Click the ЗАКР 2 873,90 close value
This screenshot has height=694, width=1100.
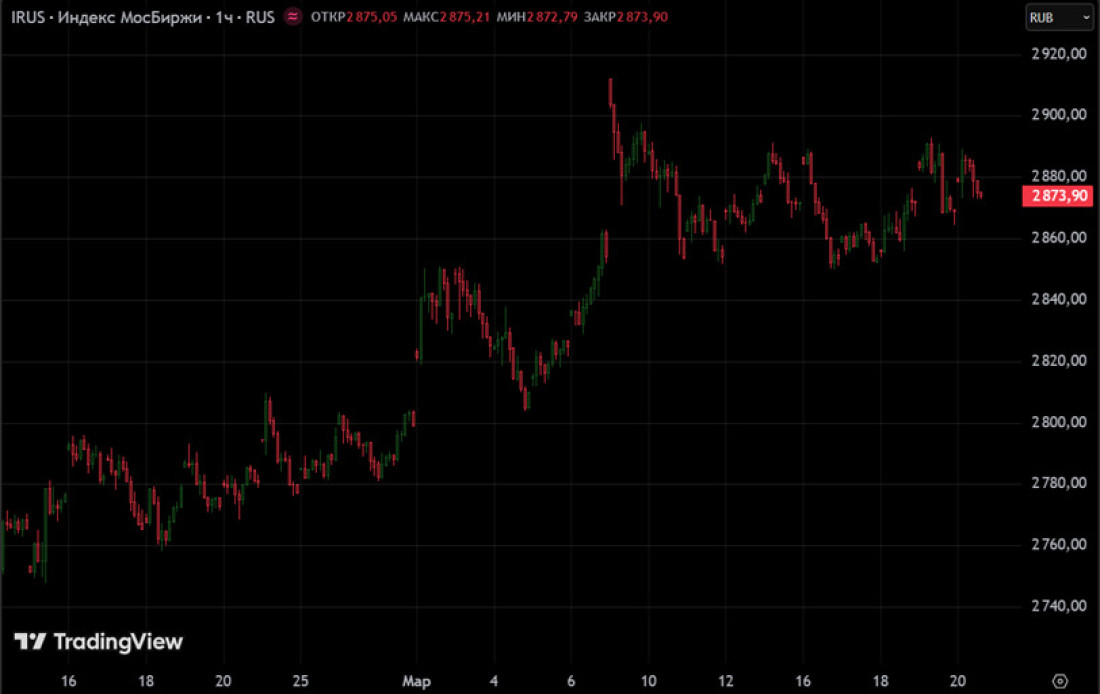[x=626, y=17]
